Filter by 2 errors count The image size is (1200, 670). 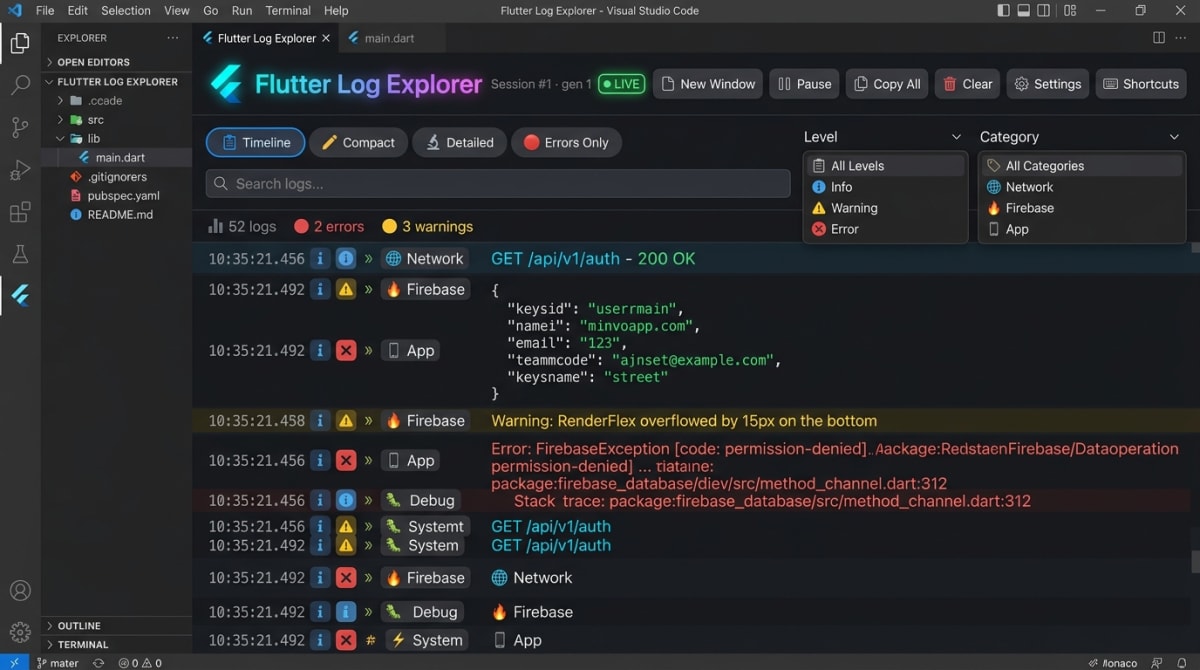coord(329,227)
